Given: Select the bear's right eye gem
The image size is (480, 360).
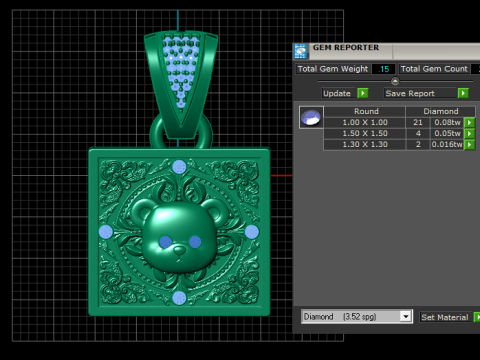Looking at the screenshot, I should [195, 242].
